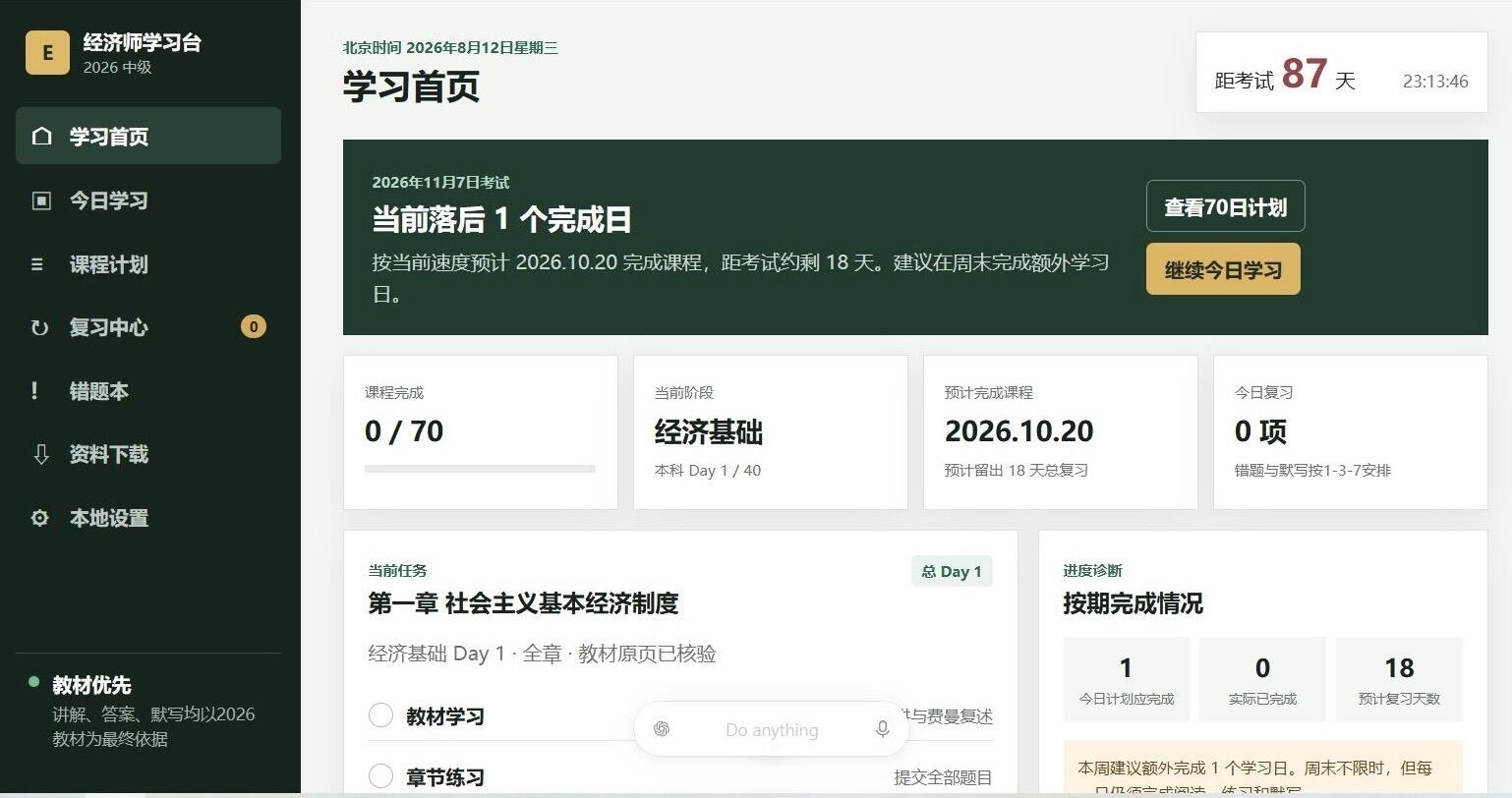Click the download arrow icon beside 资料下载
This screenshot has height=798, width=1512.
pyautogui.click(x=41, y=454)
